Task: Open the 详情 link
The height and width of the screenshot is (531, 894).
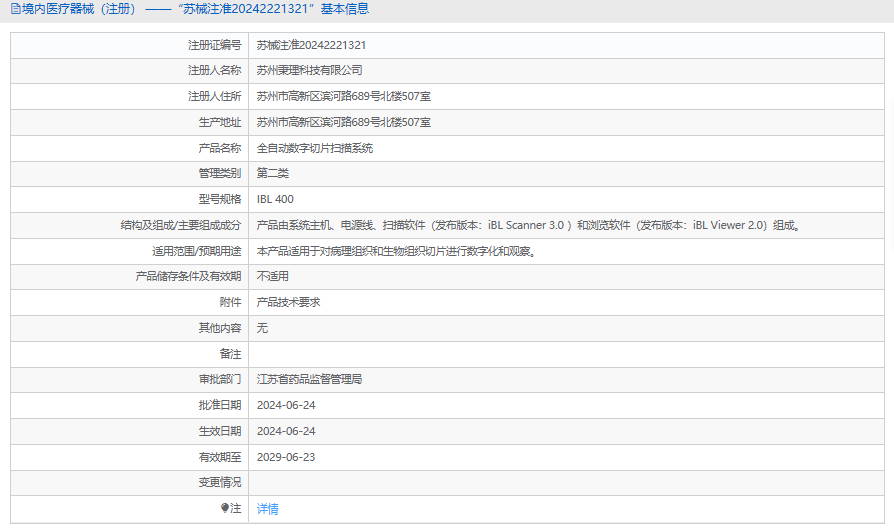Action: (267, 509)
